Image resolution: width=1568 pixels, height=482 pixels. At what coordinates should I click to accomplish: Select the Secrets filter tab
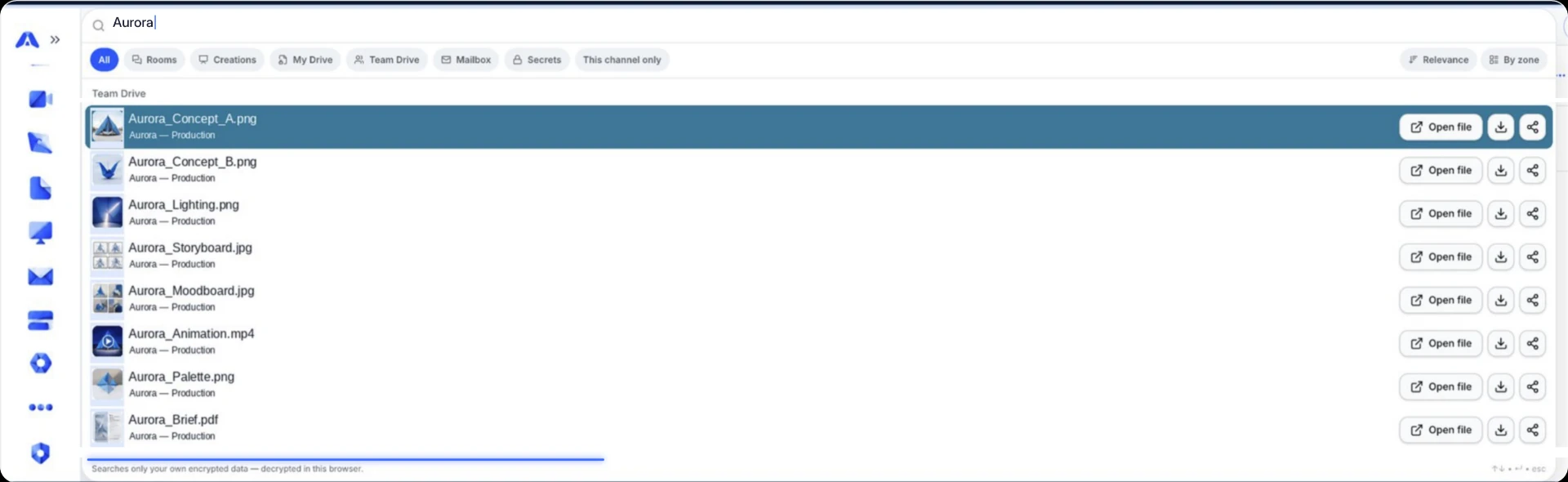pos(537,60)
